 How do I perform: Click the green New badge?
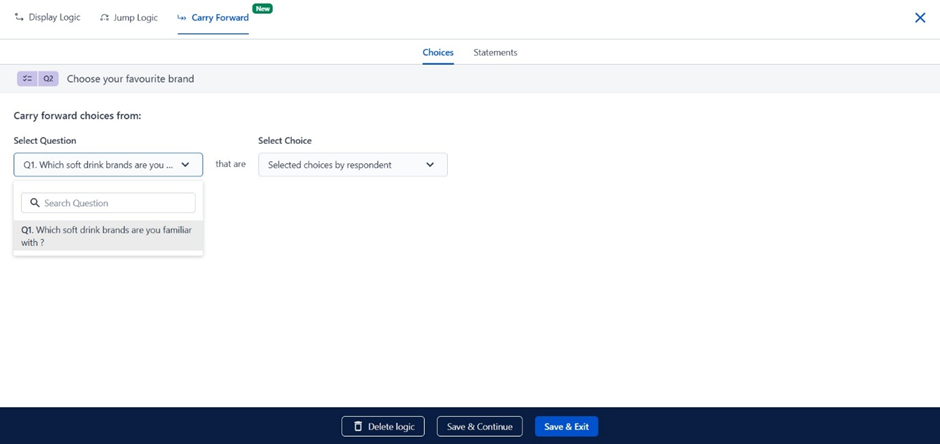[x=262, y=8]
